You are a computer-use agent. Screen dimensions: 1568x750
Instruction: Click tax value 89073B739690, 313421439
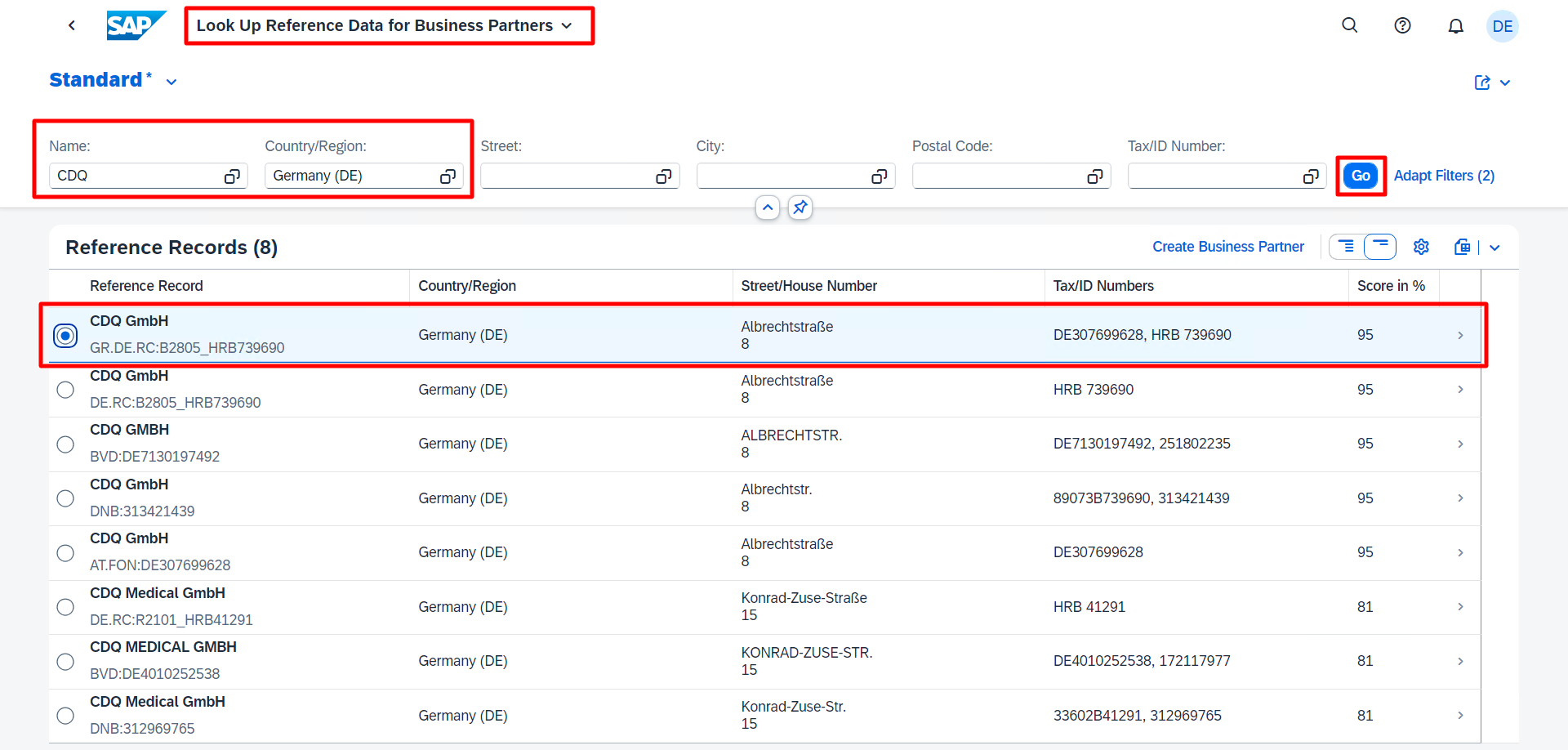point(1141,498)
